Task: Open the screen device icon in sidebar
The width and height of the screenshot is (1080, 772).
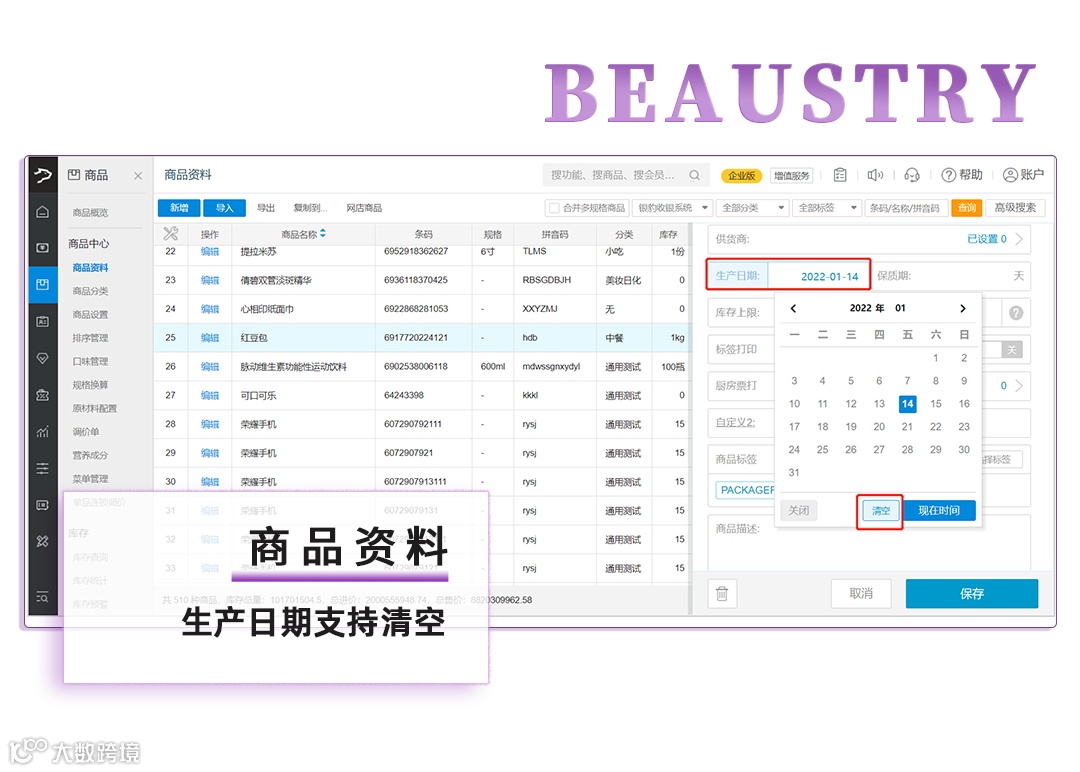Action: coord(43,505)
